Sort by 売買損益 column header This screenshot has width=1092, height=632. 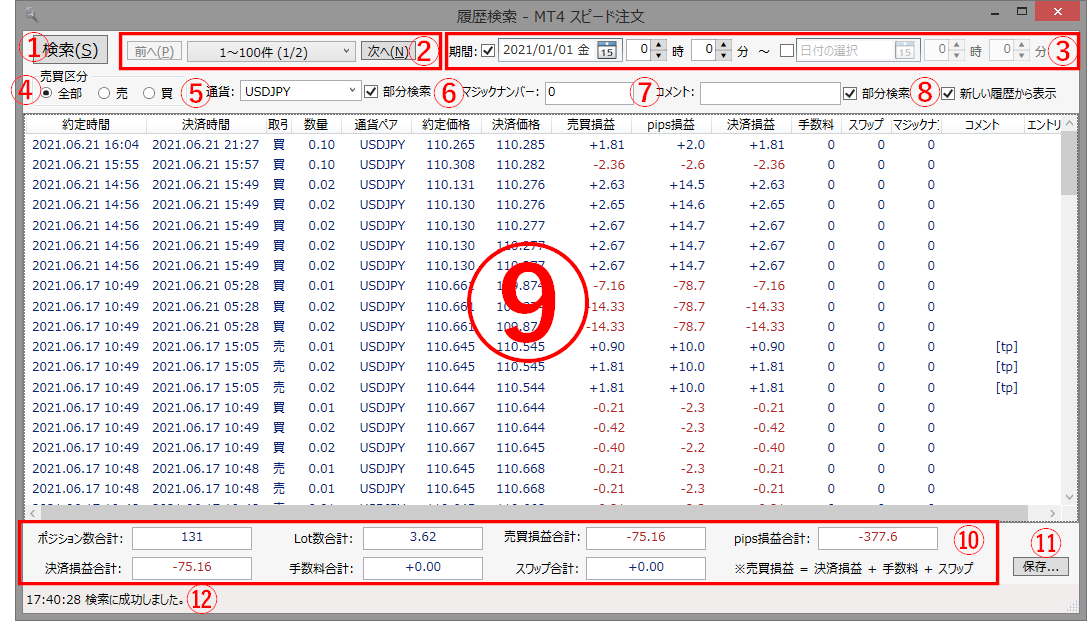[590, 125]
